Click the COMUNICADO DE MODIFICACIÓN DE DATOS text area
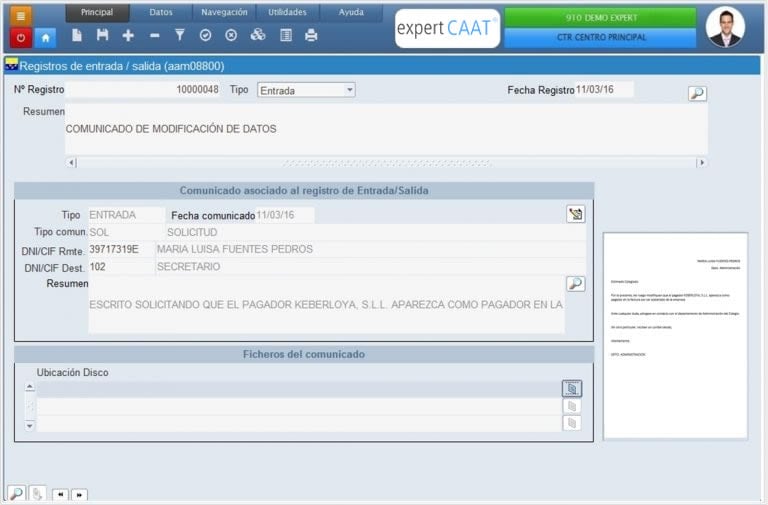Viewport: 768px width, 505px height. 386,129
